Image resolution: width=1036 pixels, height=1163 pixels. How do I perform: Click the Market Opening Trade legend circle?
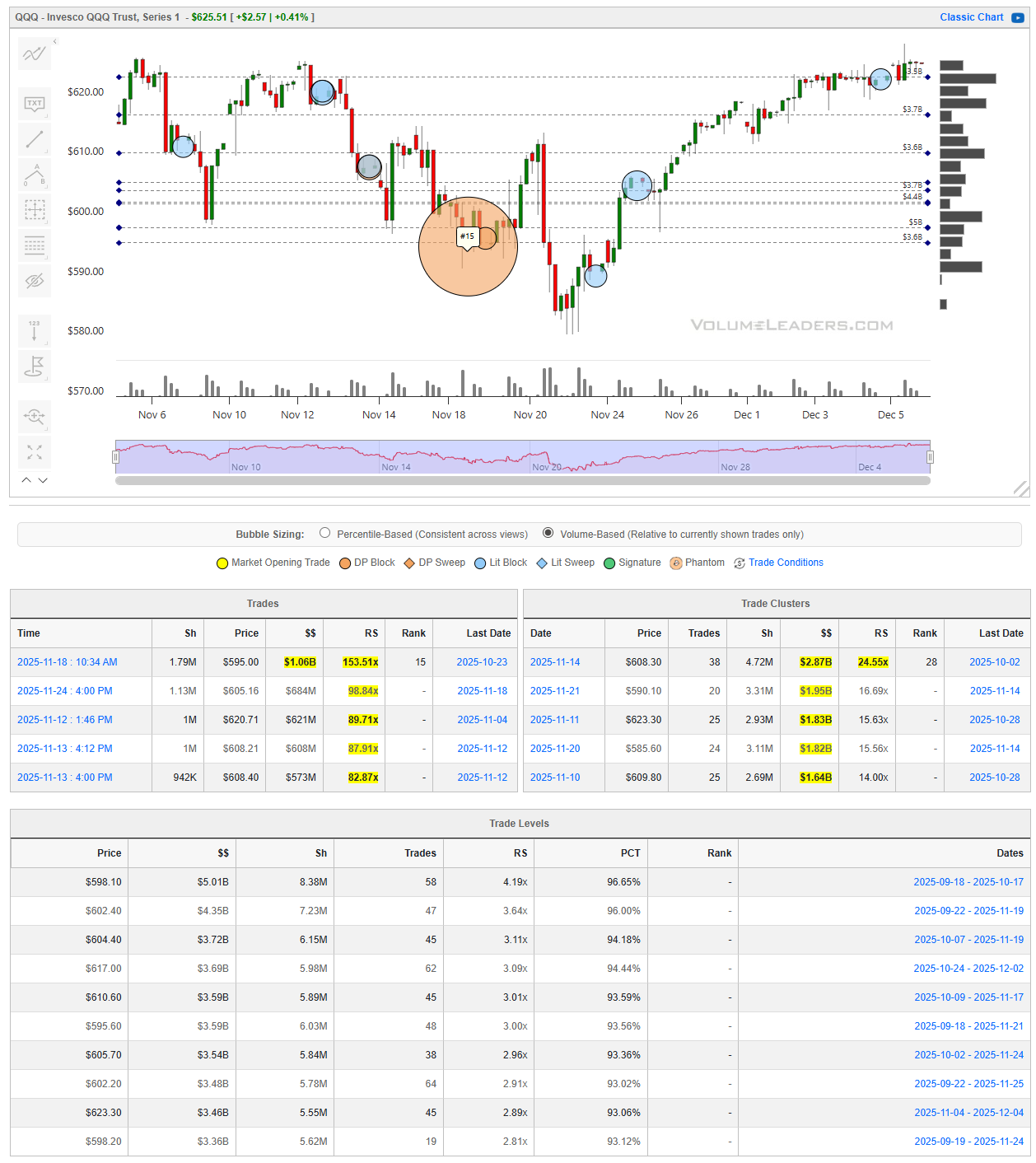coord(222,563)
